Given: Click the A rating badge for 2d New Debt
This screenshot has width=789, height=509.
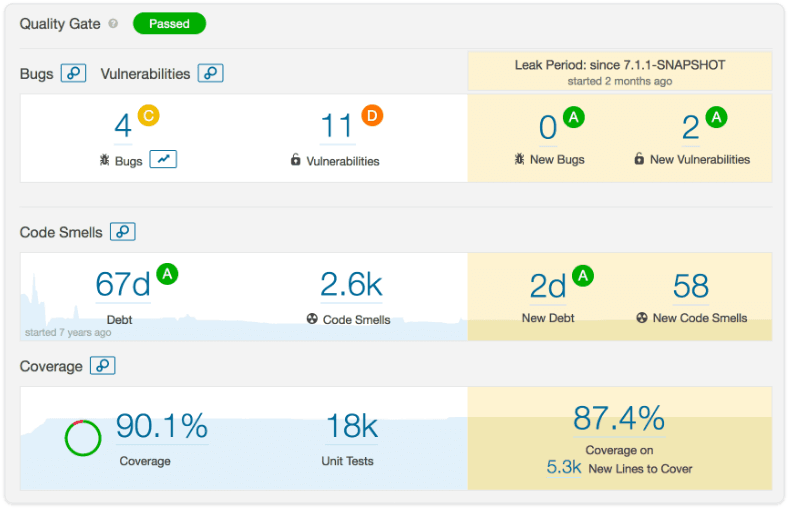Looking at the screenshot, I should [x=583, y=275].
